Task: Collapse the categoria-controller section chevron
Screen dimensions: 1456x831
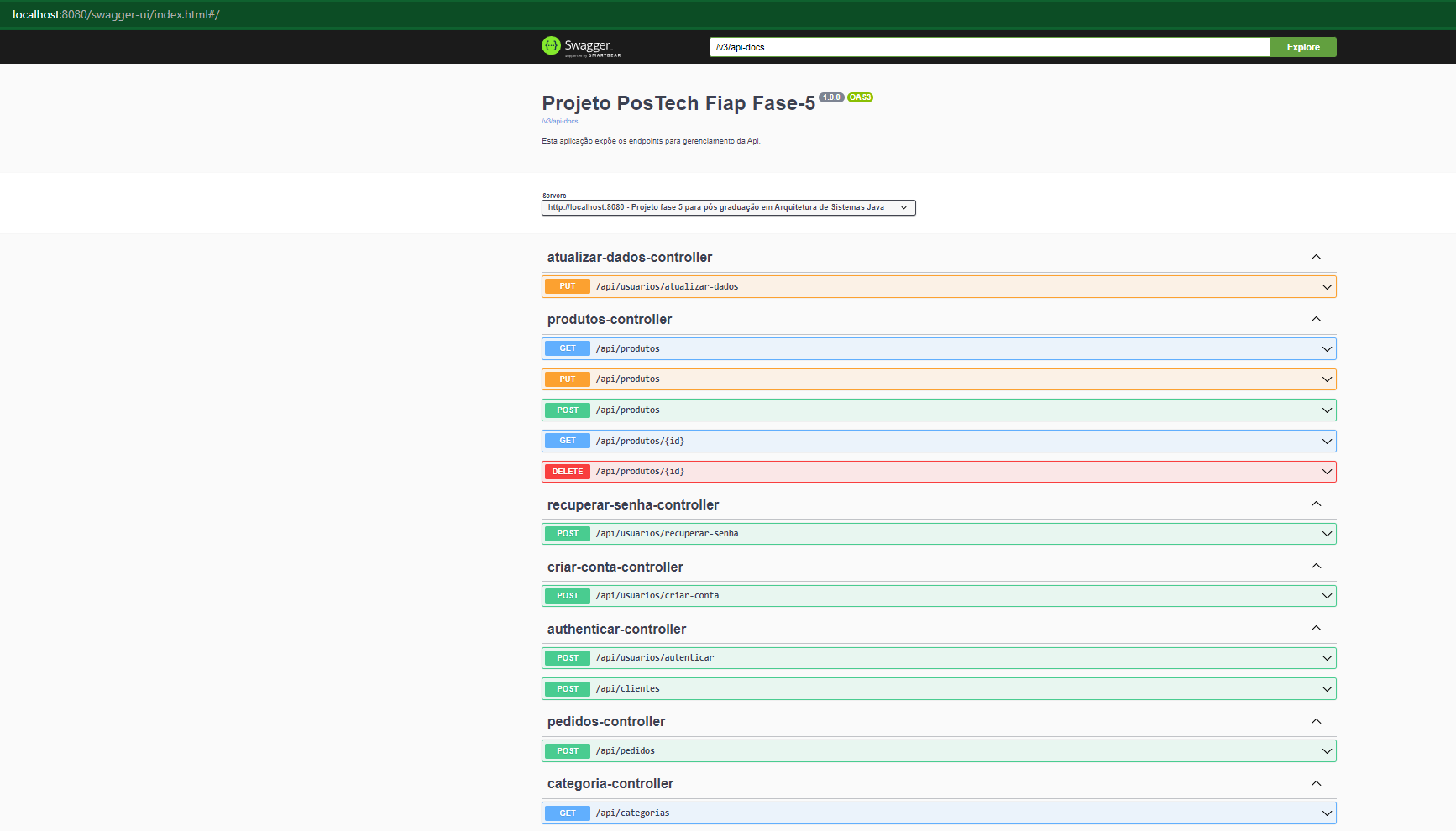Action: pos(1316,783)
